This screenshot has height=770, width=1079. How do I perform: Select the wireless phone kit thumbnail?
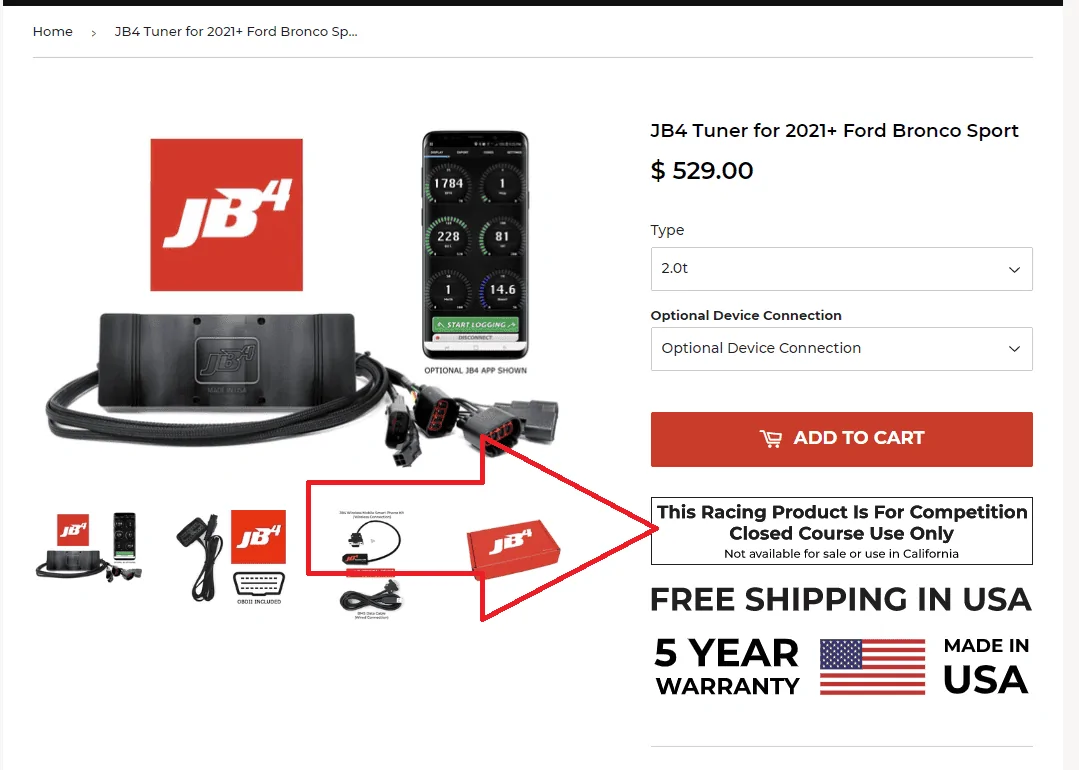[x=371, y=564]
